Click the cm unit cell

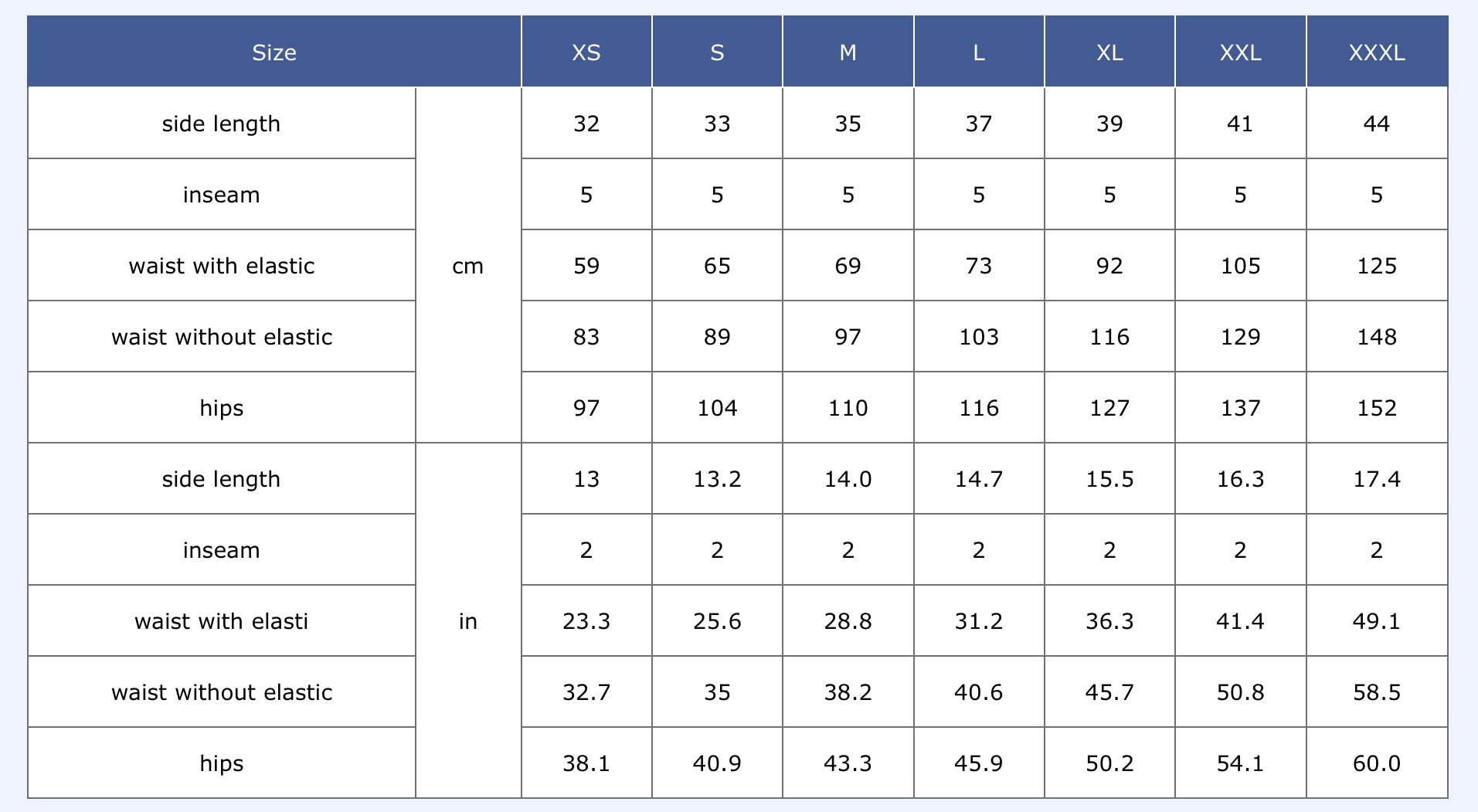click(467, 266)
